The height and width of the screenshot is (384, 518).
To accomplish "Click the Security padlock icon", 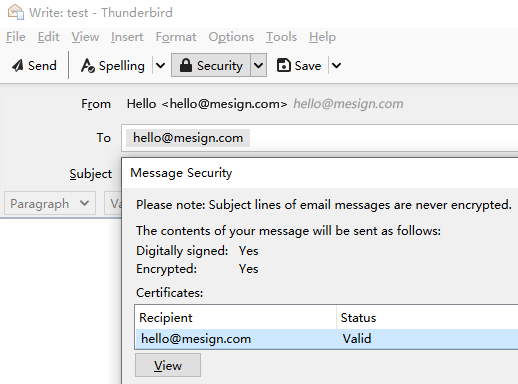I will [x=186, y=65].
